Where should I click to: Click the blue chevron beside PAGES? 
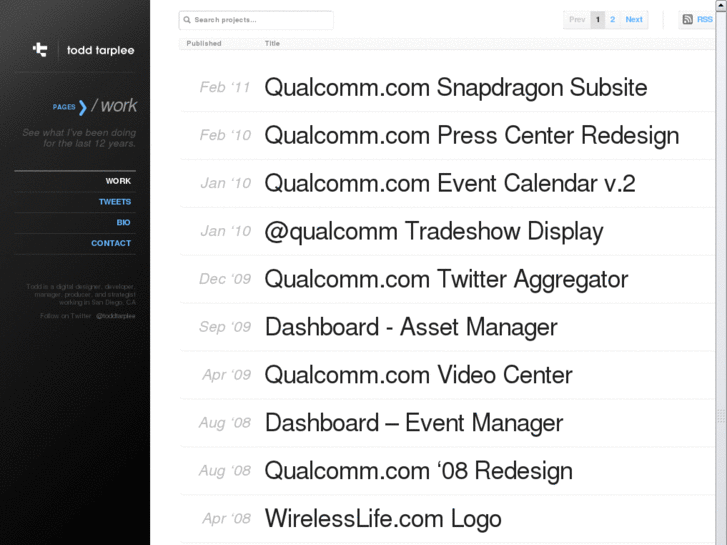(x=83, y=108)
